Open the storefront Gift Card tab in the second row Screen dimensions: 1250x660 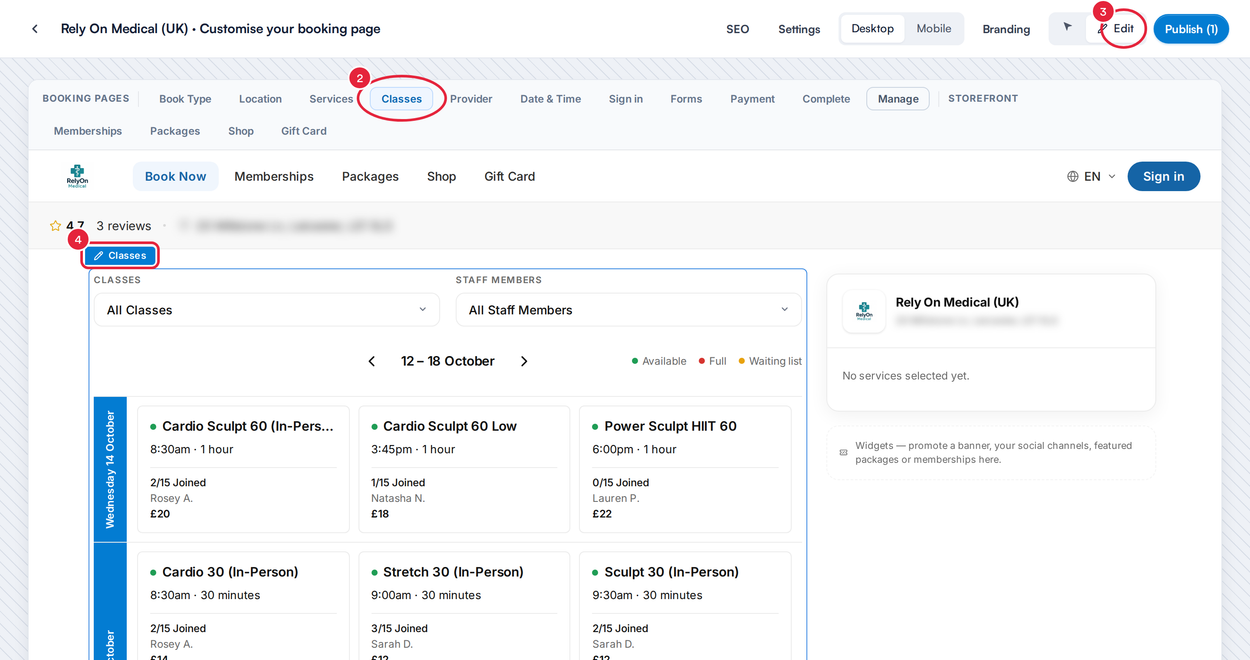click(304, 131)
